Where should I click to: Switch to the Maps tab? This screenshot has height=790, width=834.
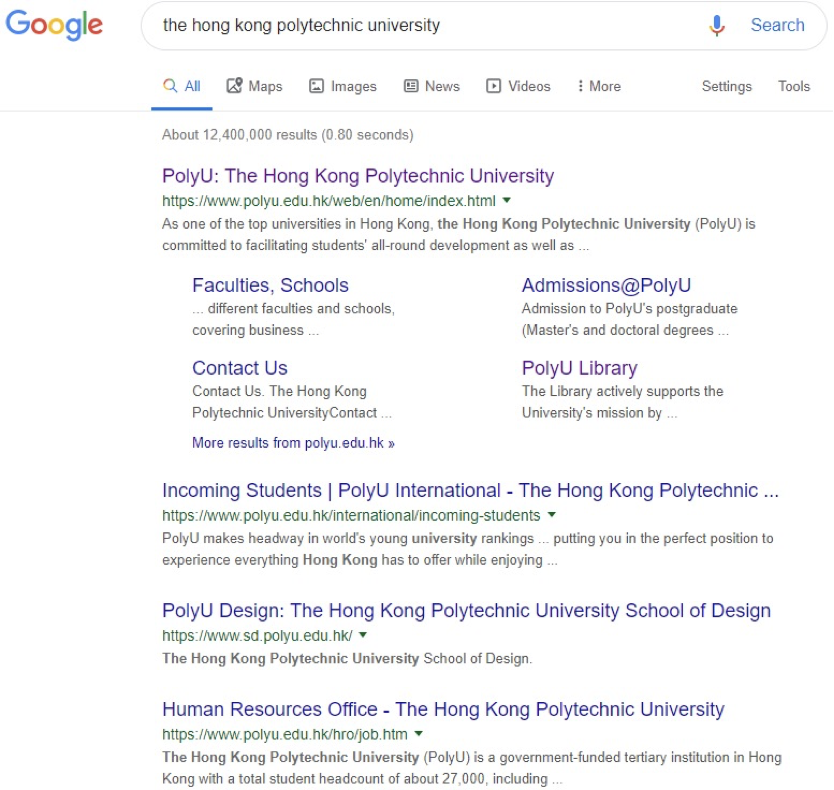click(254, 86)
